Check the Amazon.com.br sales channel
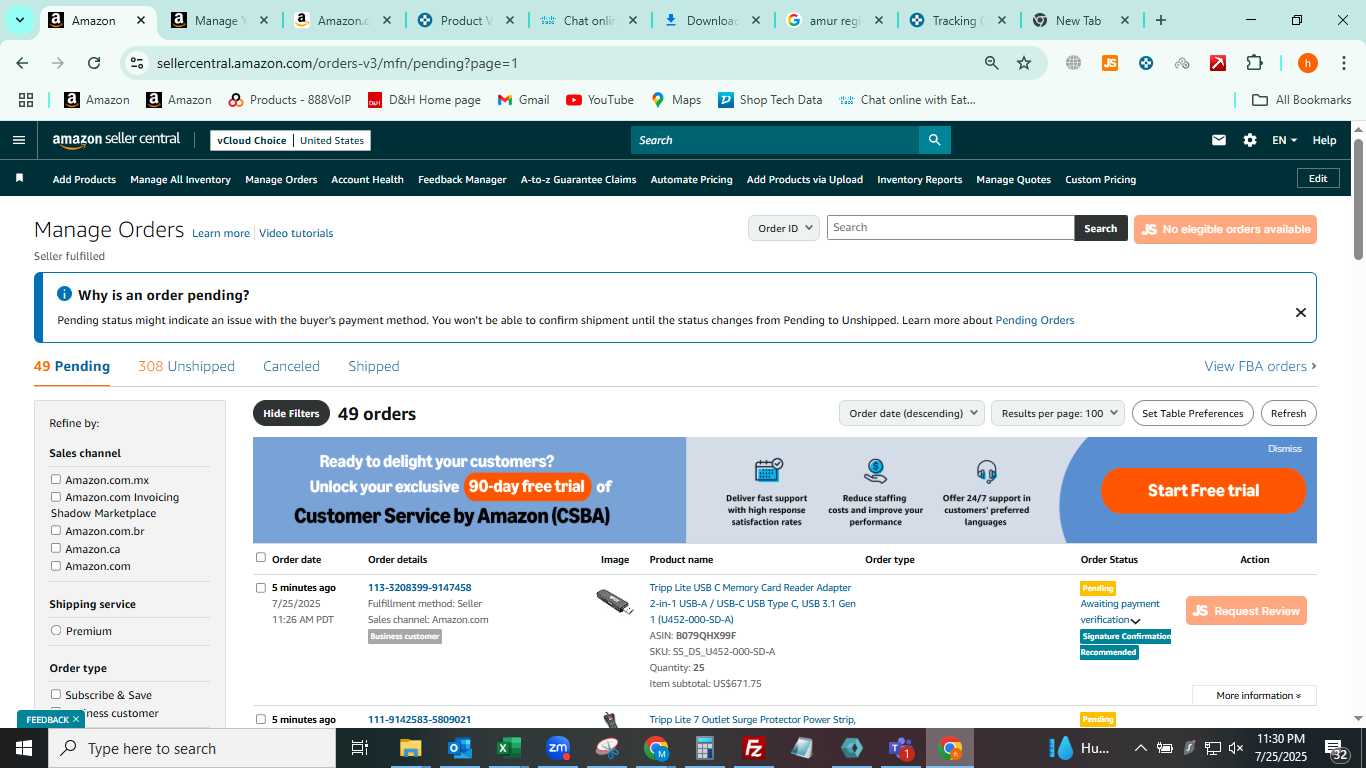The width and height of the screenshot is (1366, 768). click(56, 531)
